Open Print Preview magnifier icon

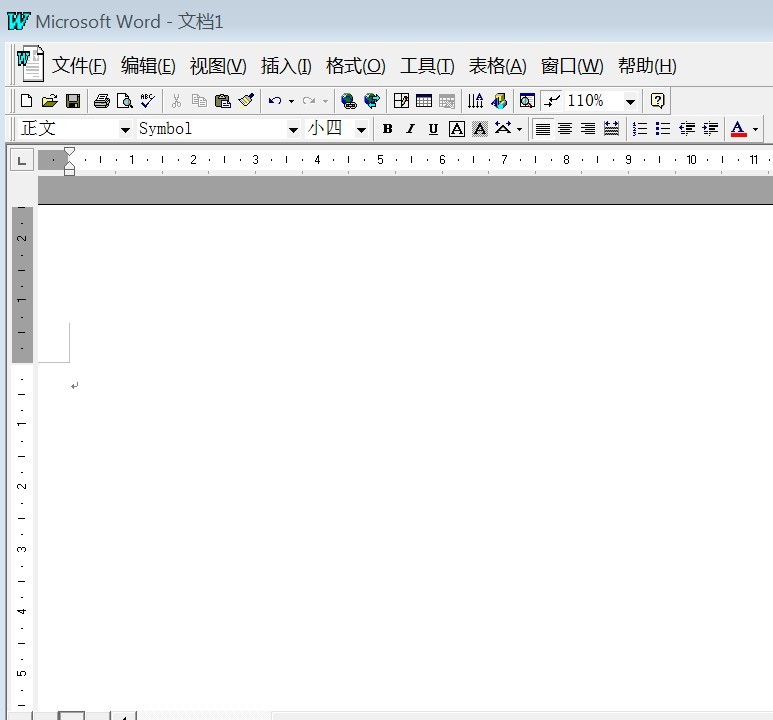coord(124,101)
